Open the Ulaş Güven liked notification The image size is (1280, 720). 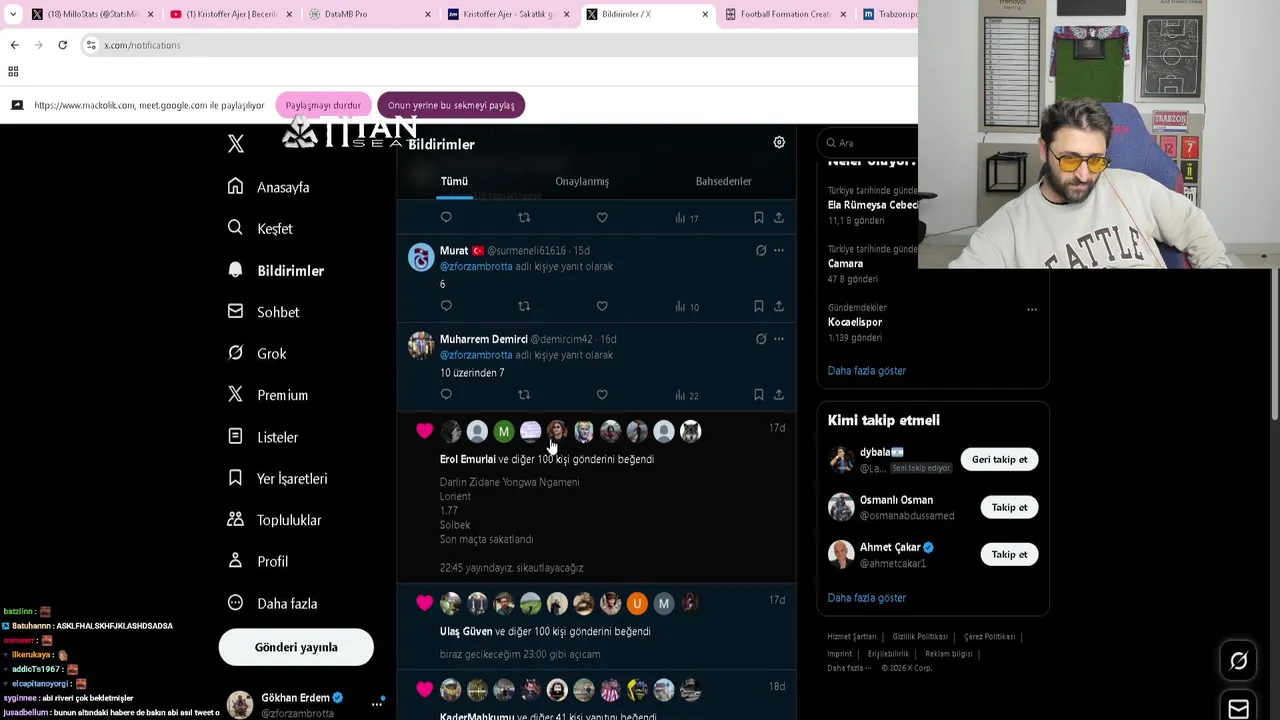coord(597,627)
